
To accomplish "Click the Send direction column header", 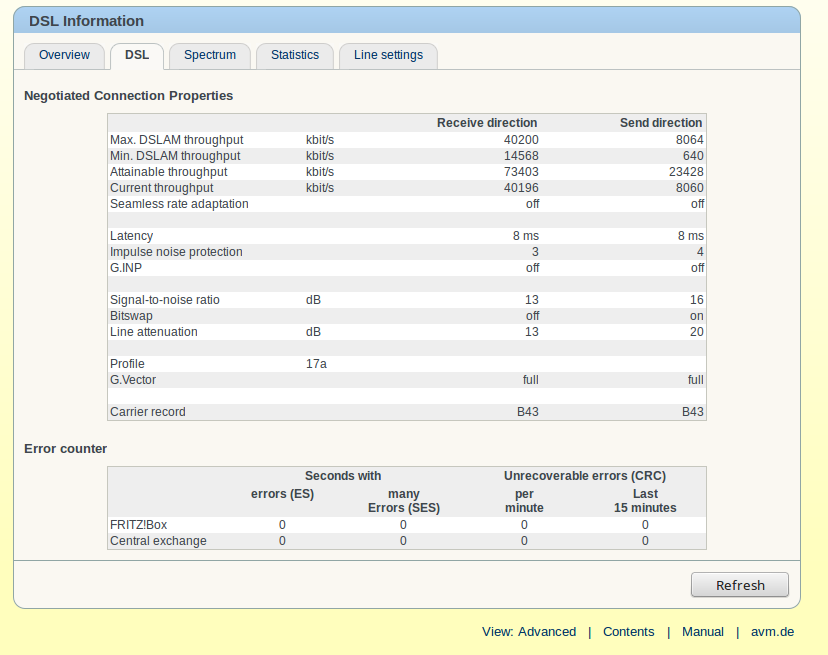I will [x=661, y=123].
